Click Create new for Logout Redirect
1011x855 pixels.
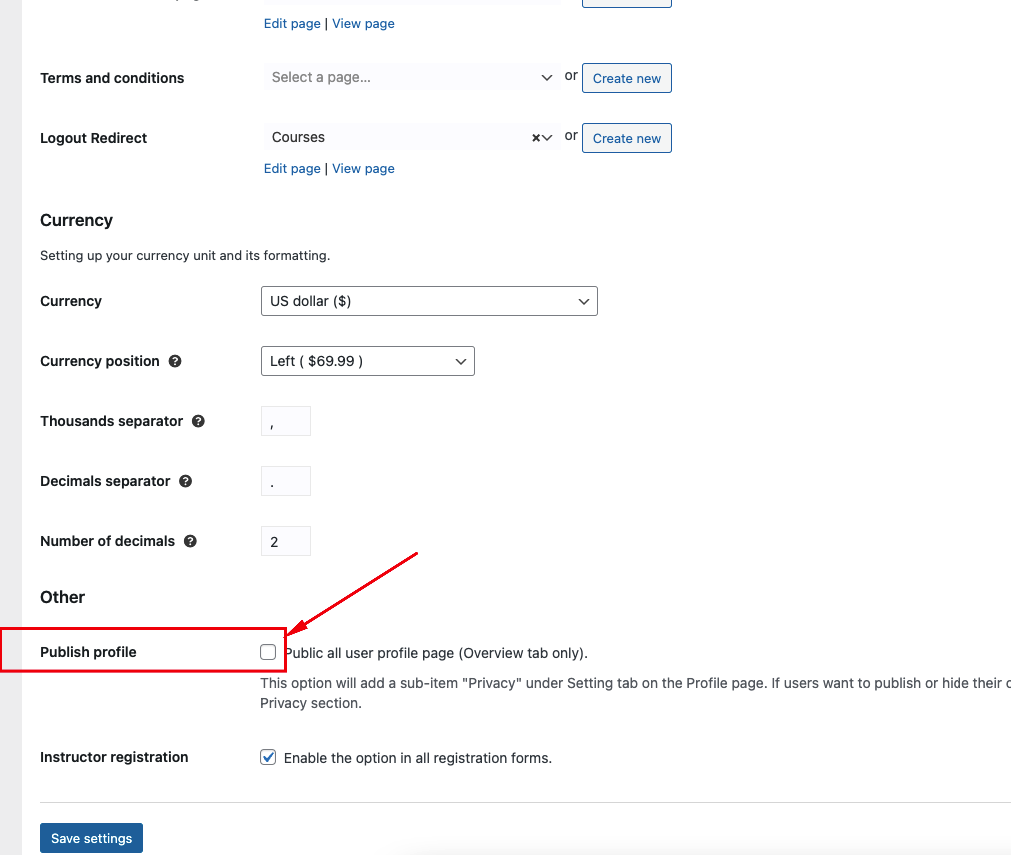(627, 138)
